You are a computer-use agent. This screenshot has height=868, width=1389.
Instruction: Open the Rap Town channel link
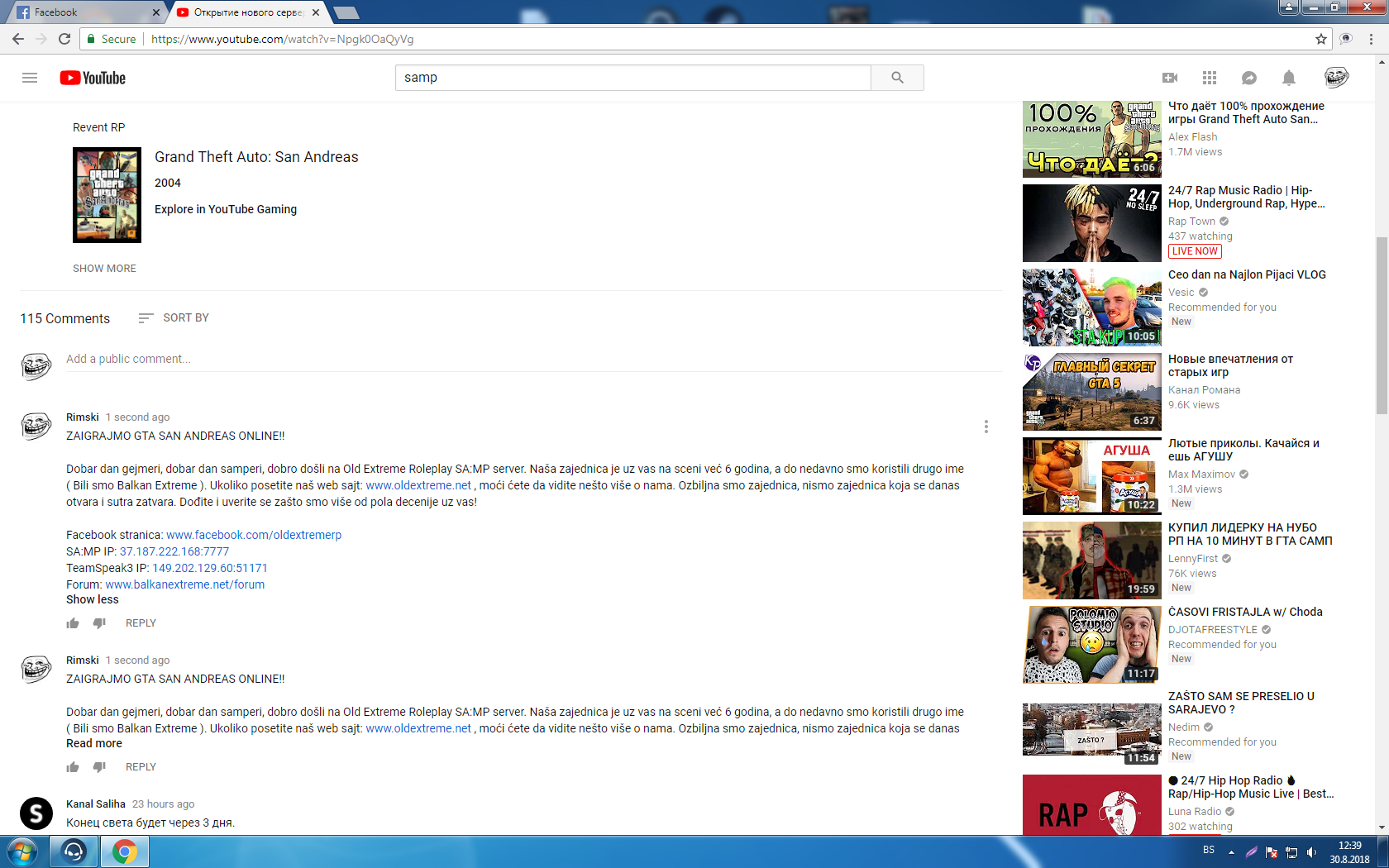click(x=1191, y=222)
